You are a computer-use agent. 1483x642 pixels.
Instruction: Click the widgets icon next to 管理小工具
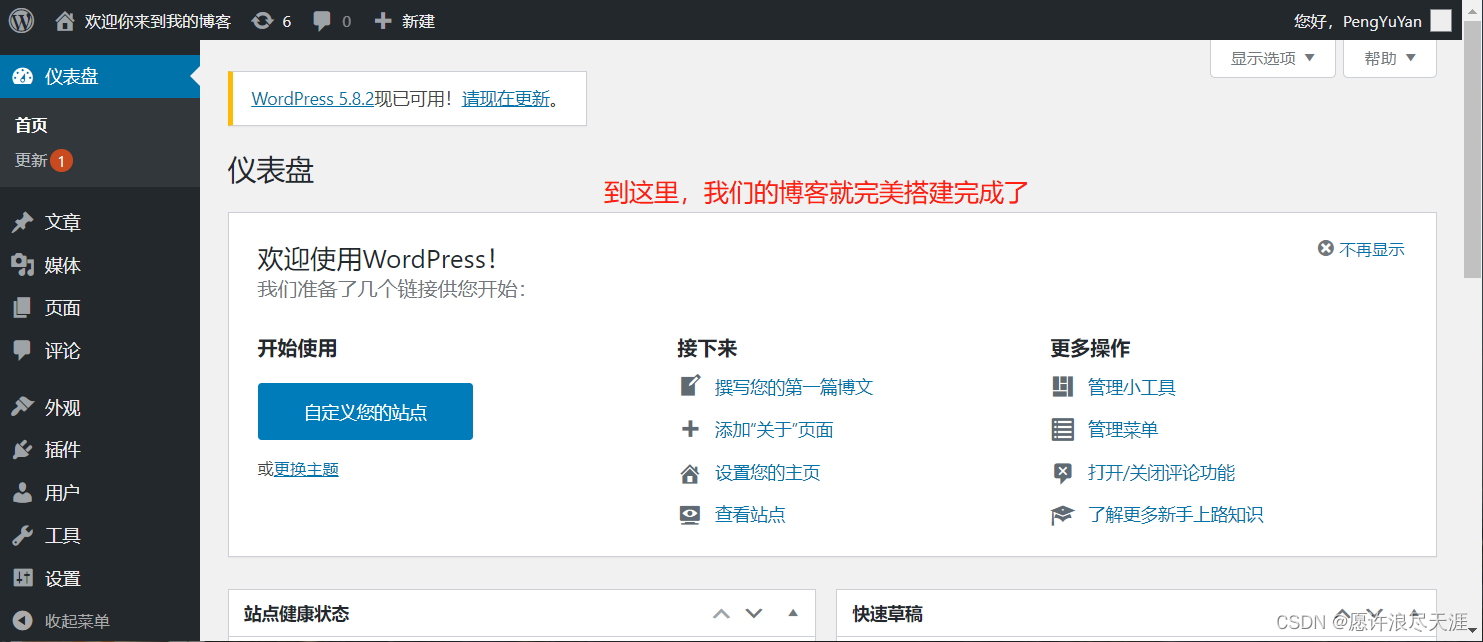click(1062, 386)
